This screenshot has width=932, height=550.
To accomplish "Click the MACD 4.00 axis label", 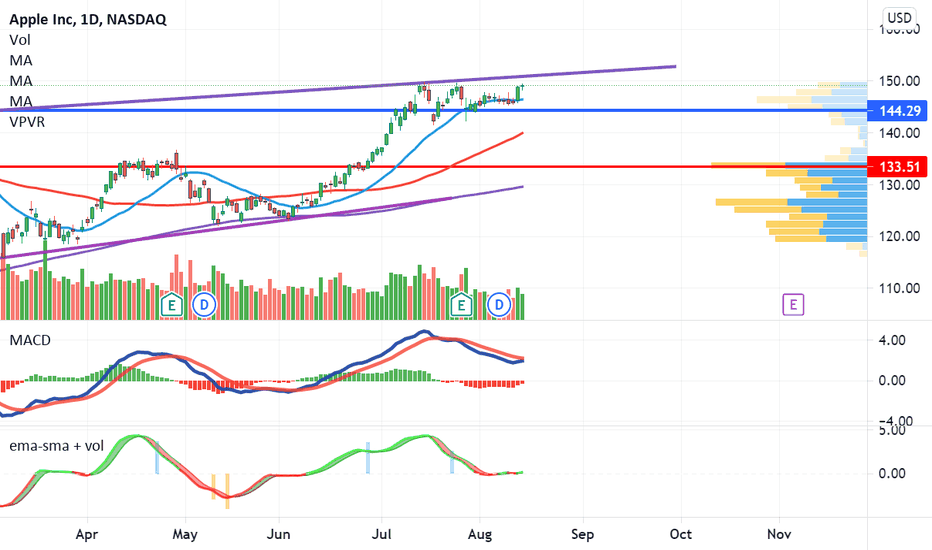I will tap(892, 340).
